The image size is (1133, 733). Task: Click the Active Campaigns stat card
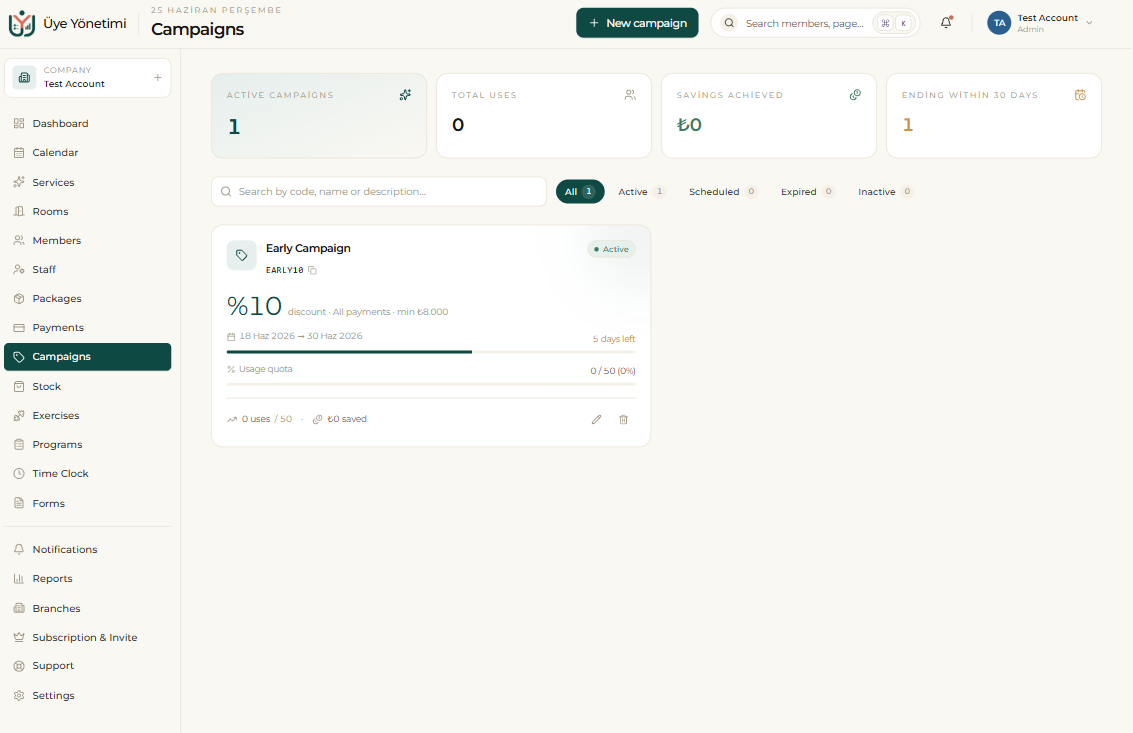(x=319, y=116)
